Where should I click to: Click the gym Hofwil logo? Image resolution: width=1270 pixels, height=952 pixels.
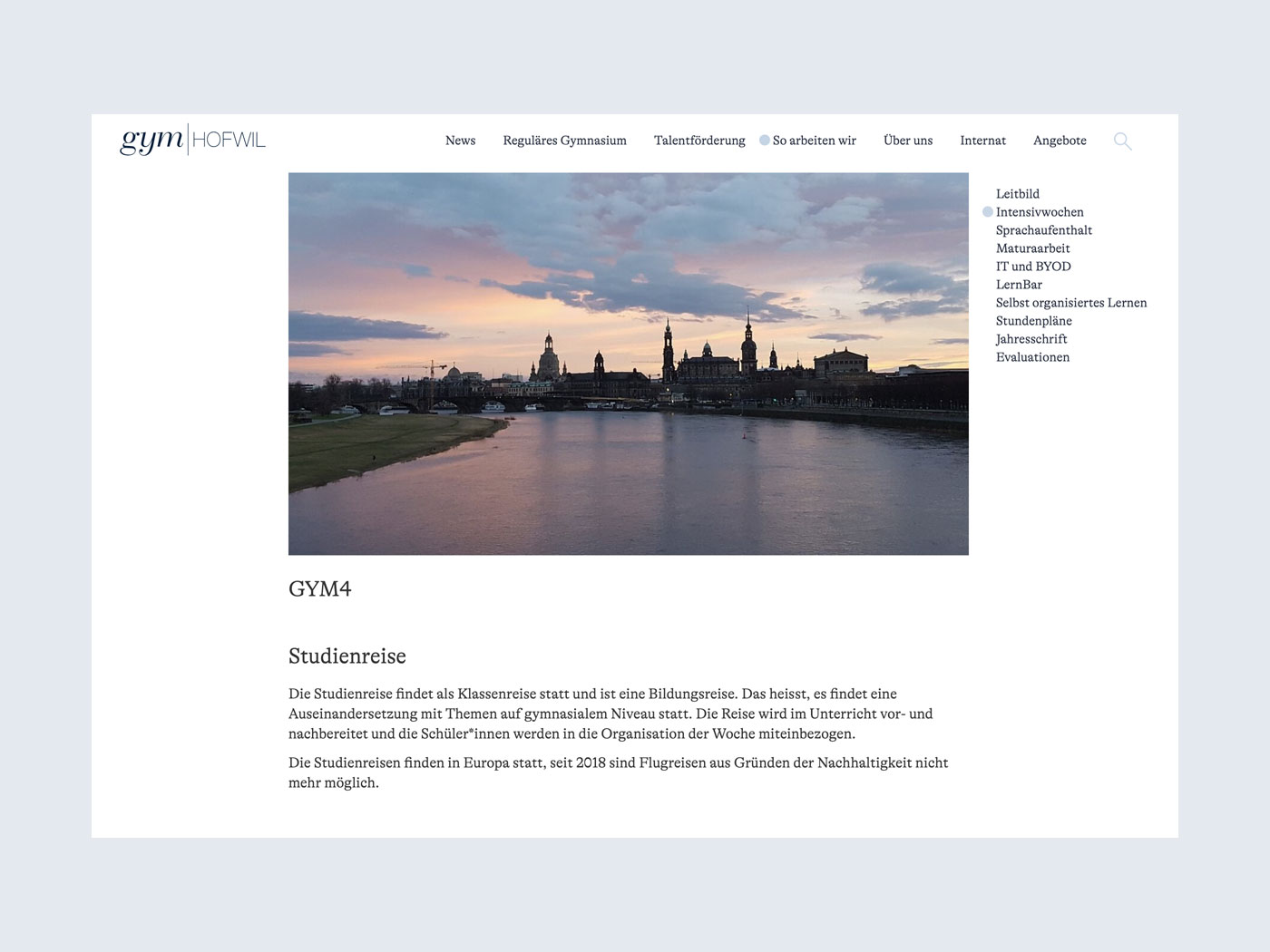(192, 140)
